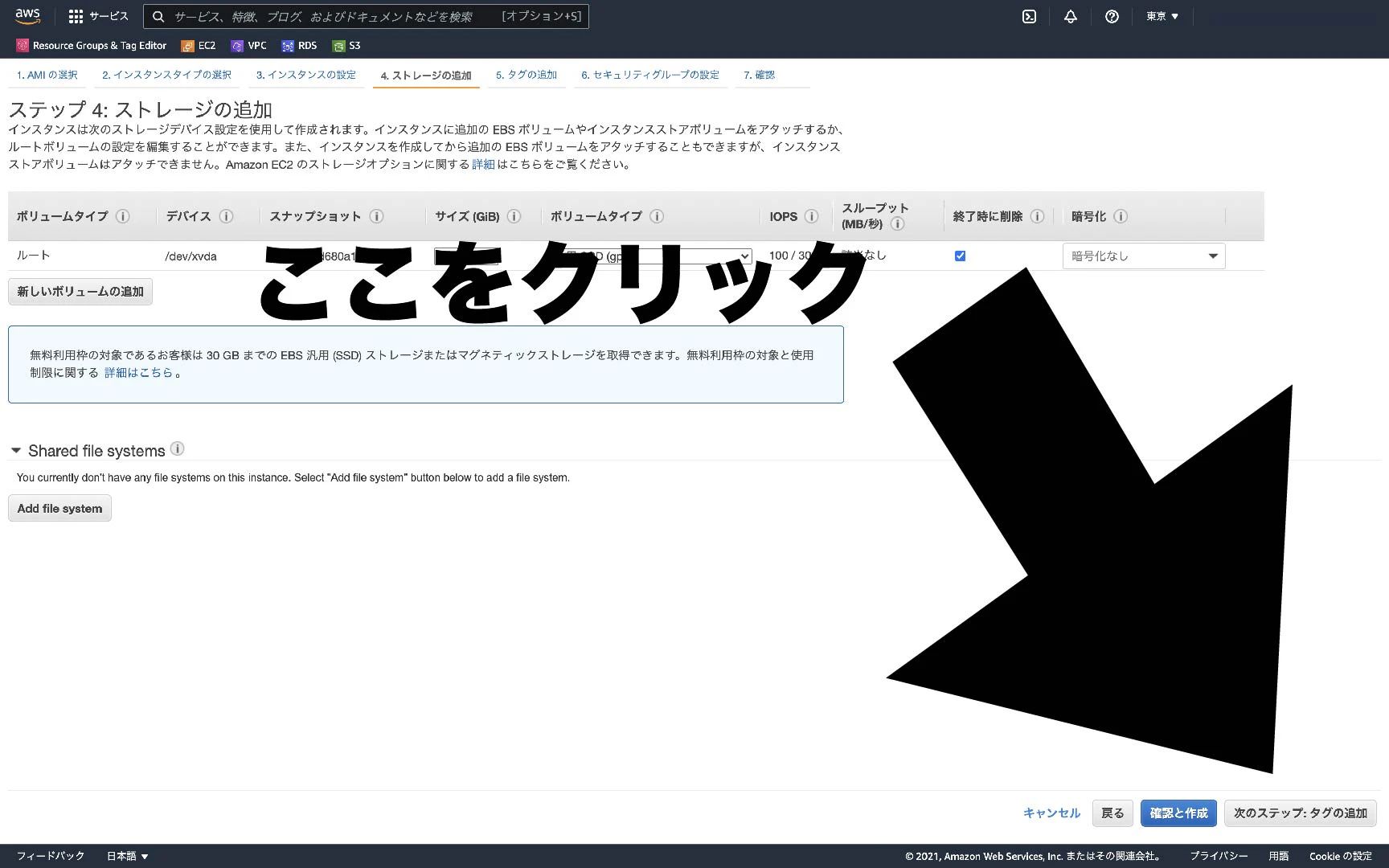
Task: Click フィードバック in the footer
Action: (x=51, y=856)
